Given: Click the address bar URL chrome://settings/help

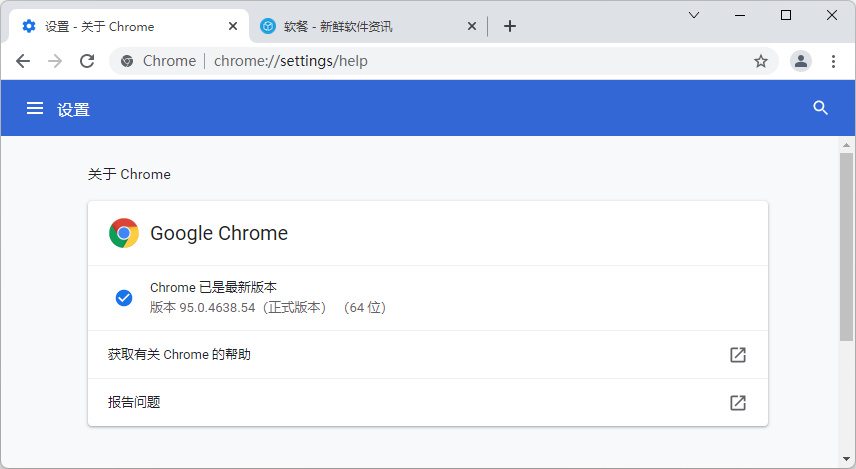Looking at the screenshot, I should click(x=290, y=61).
